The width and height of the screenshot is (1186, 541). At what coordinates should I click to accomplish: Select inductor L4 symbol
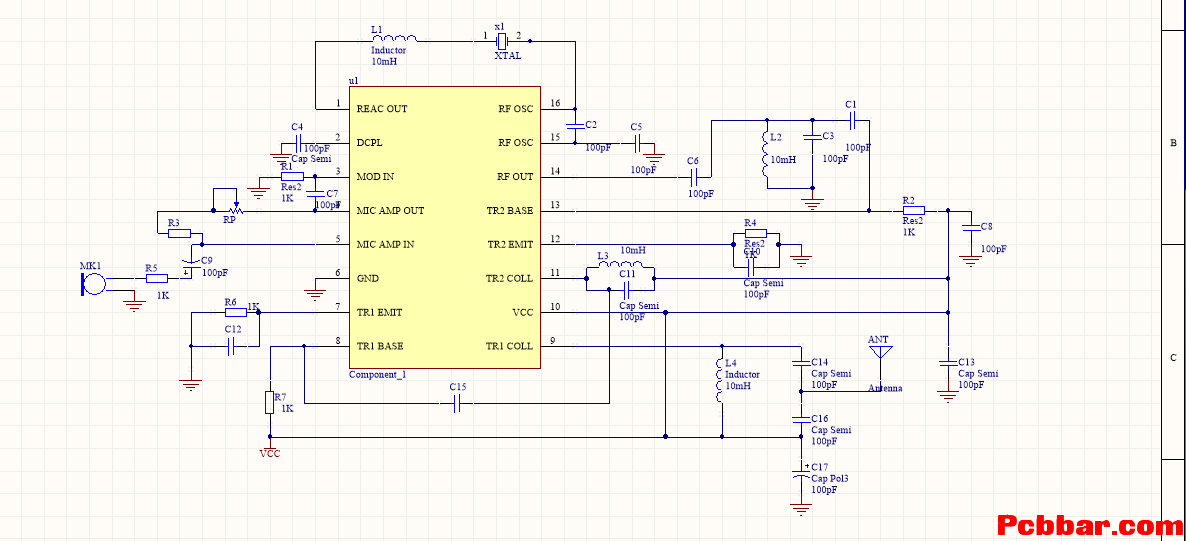point(720,381)
